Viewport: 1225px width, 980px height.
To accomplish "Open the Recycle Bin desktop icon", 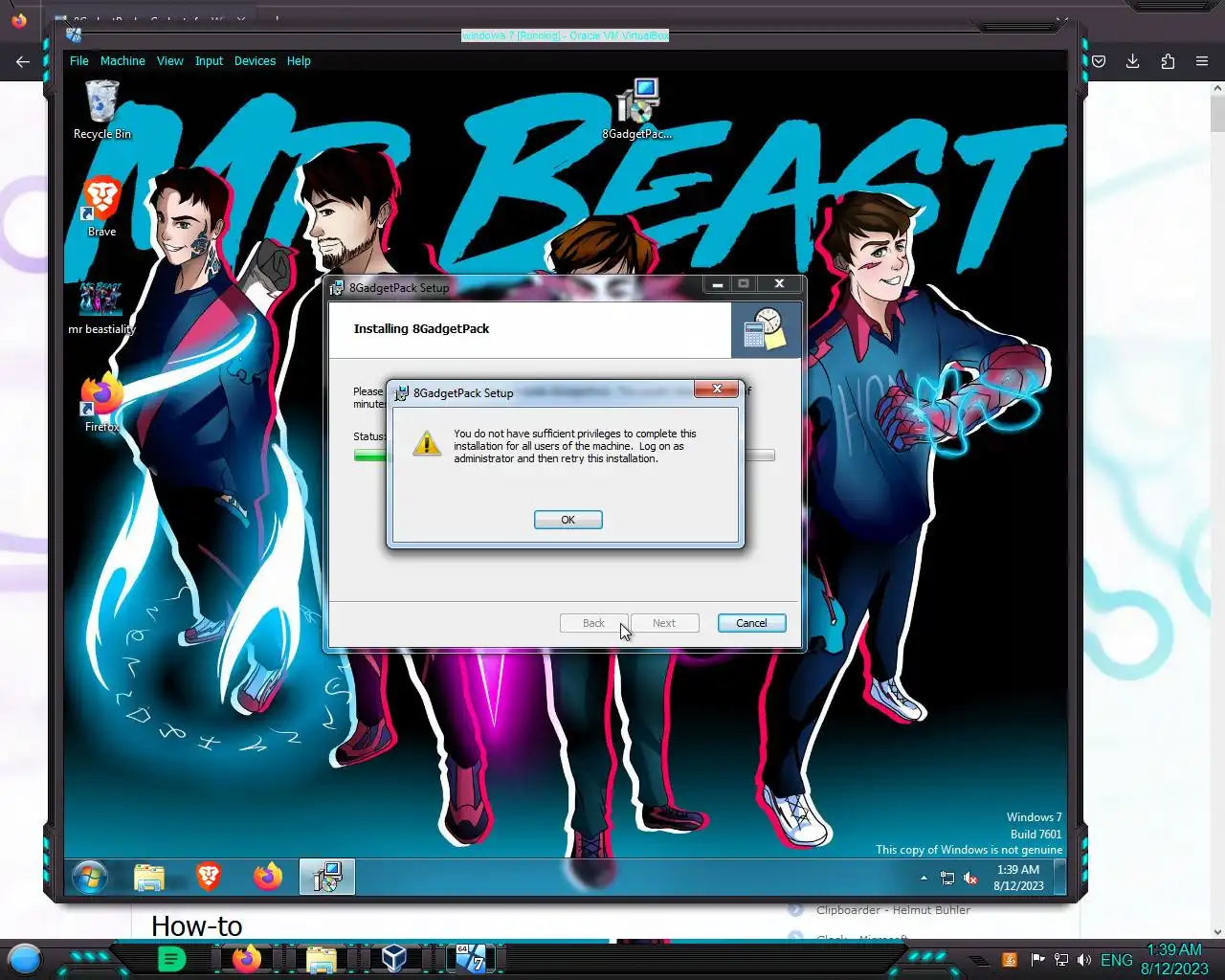I will point(101,109).
